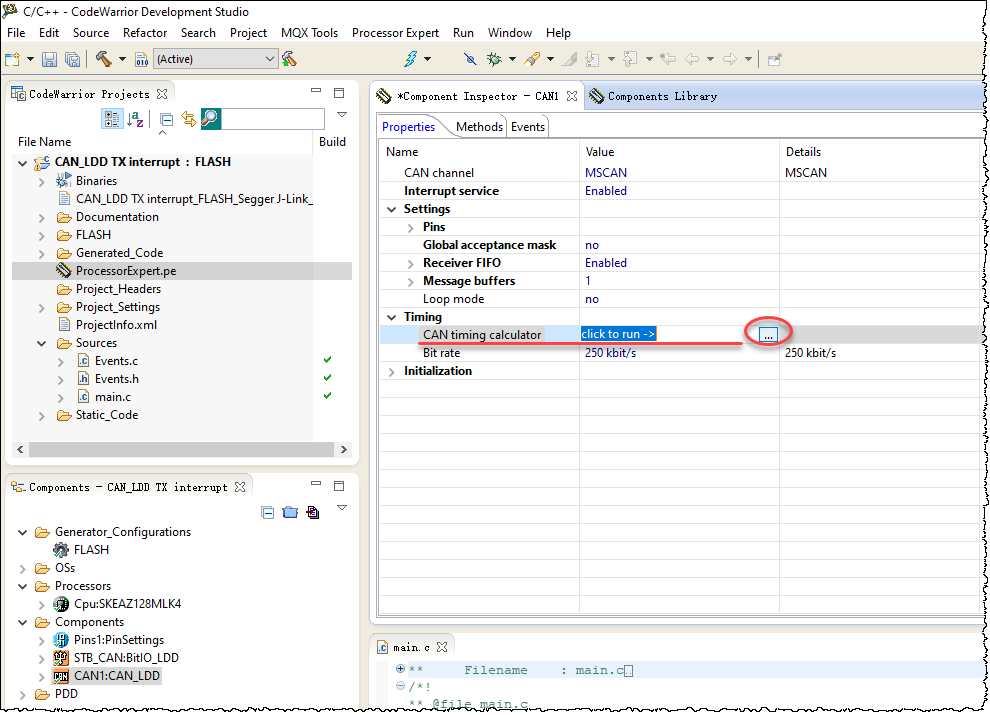Click the skip breakpoints toolbar icon

(470, 59)
